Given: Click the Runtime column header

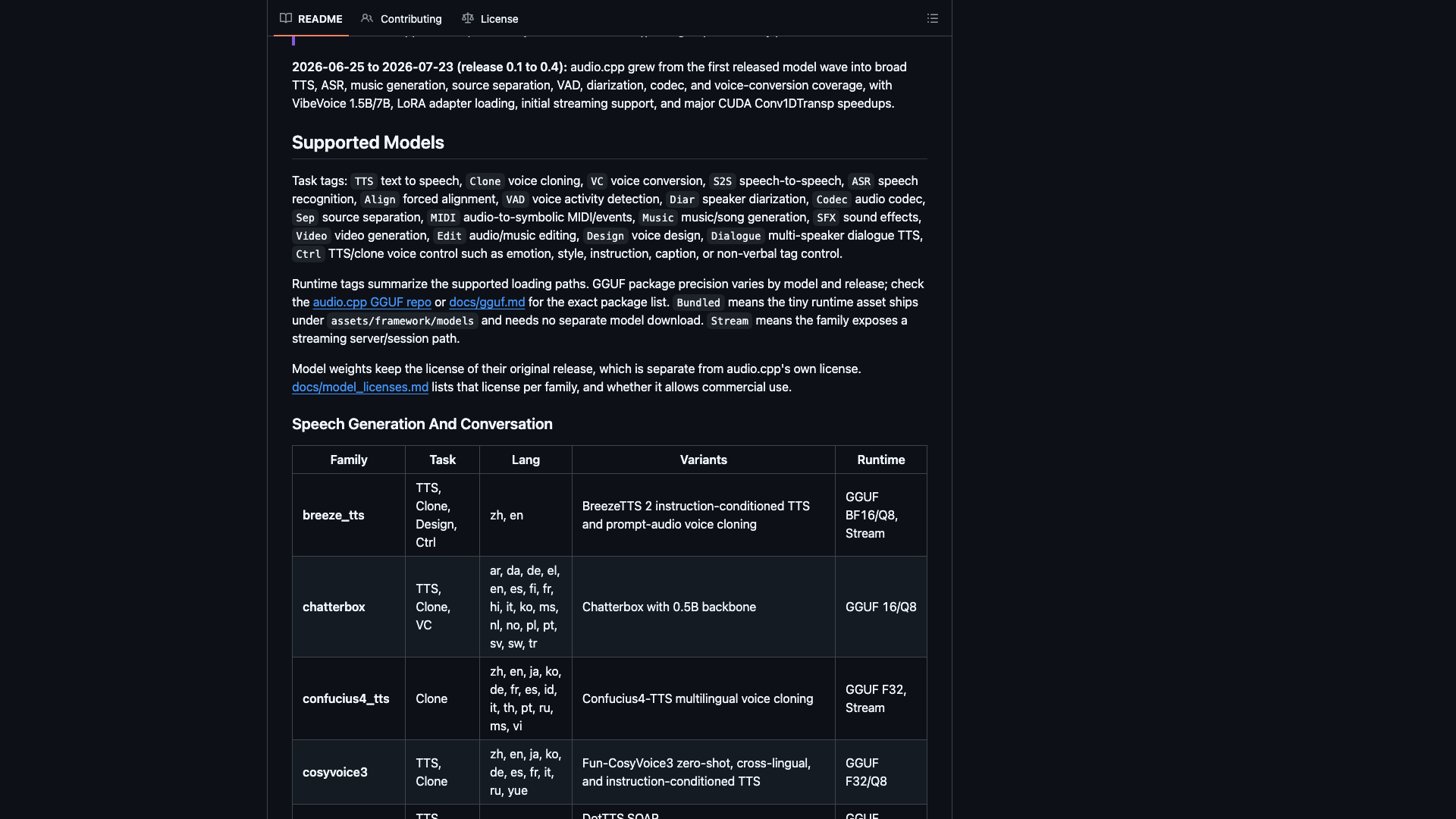Looking at the screenshot, I should coord(881,460).
